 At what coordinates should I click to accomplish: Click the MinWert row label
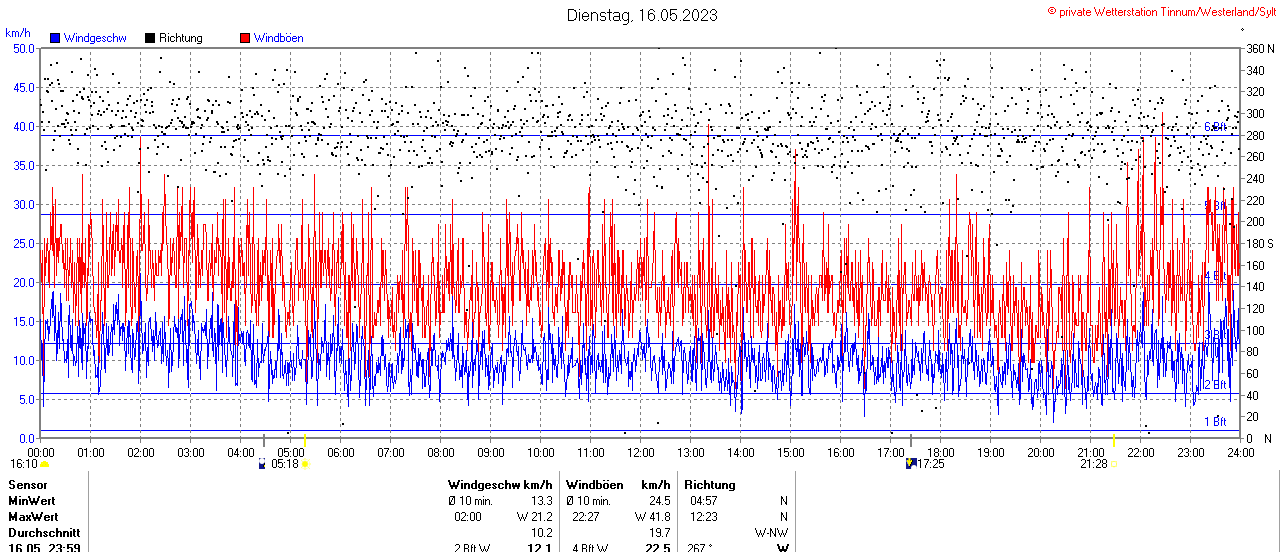tap(30, 501)
